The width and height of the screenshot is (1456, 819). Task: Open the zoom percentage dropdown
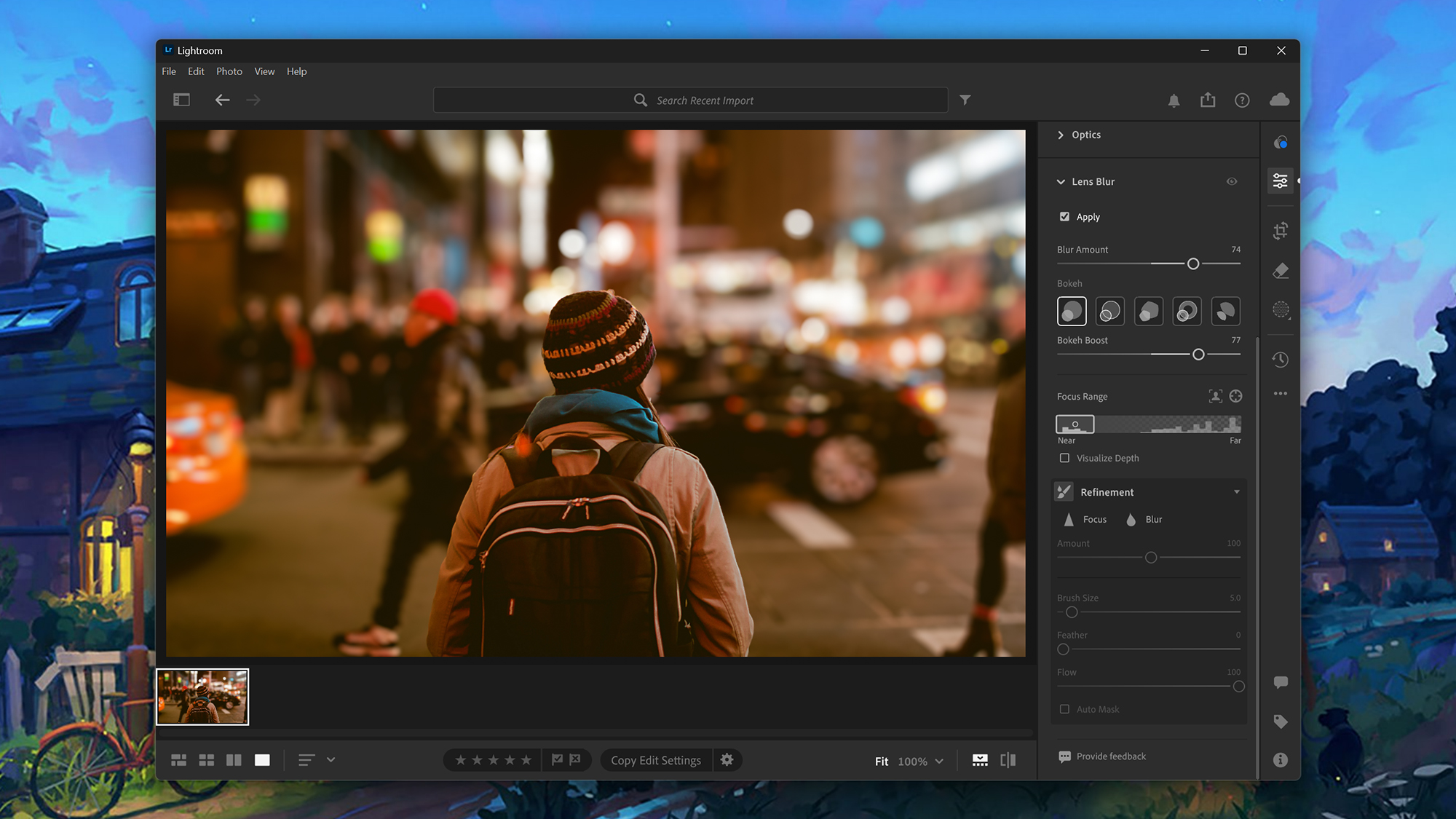[939, 761]
